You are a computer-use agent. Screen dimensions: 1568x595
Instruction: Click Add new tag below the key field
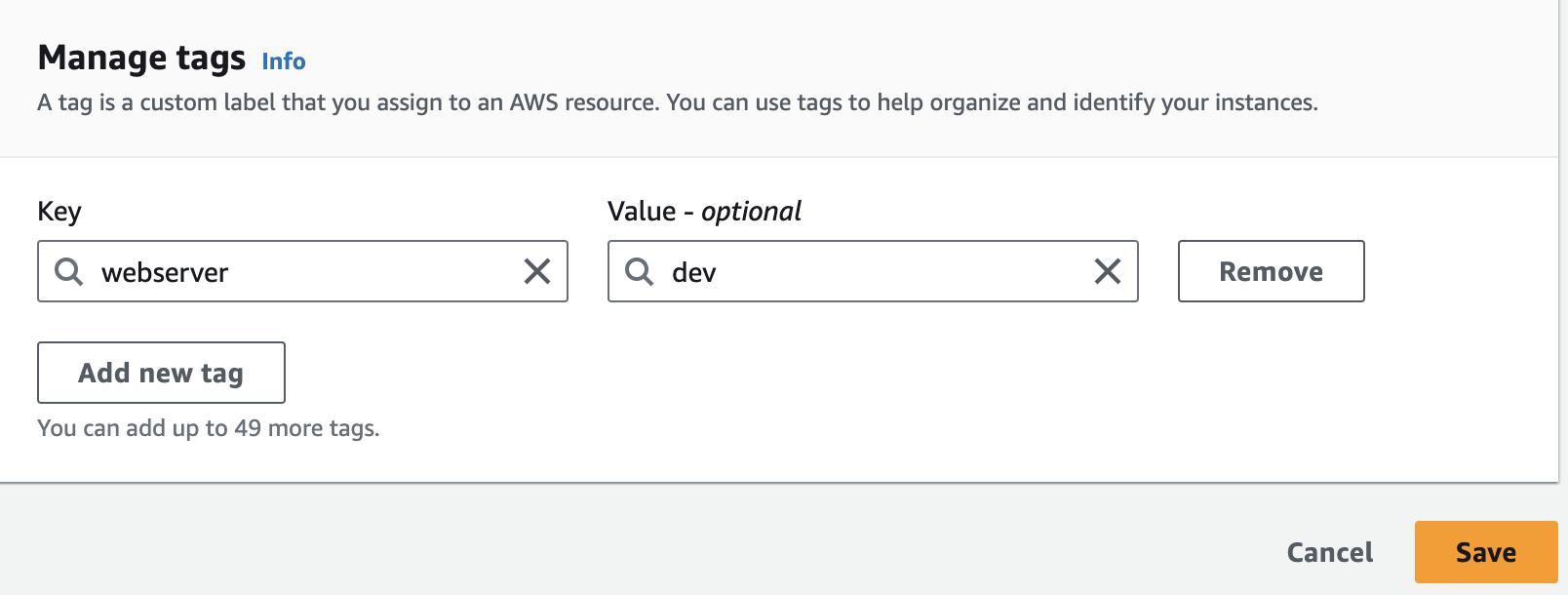pyautogui.click(x=160, y=372)
